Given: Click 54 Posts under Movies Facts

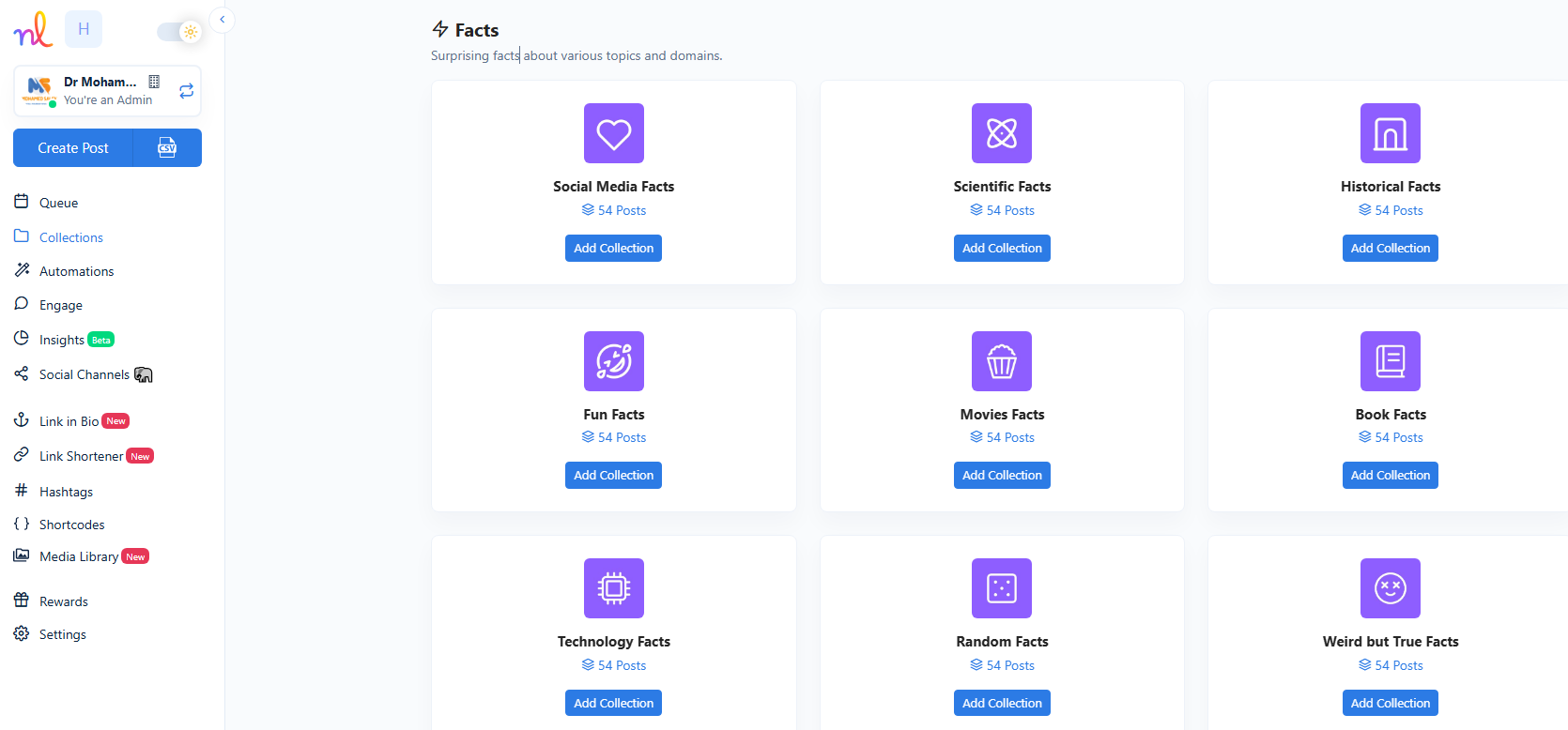Looking at the screenshot, I should coord(1002,437).
